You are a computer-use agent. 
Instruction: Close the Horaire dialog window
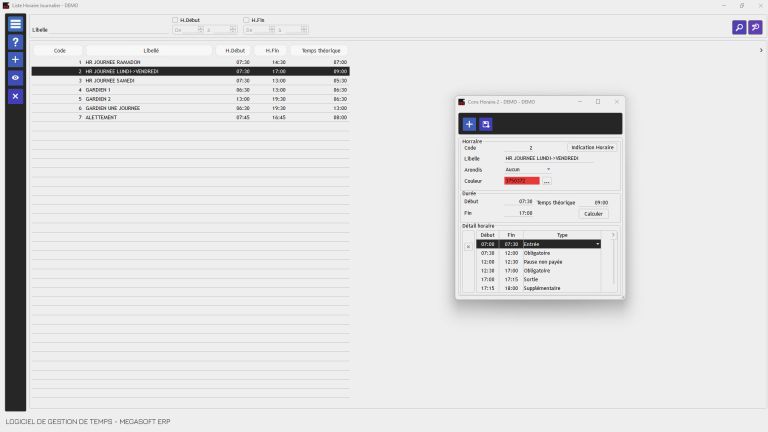point(616,102)
